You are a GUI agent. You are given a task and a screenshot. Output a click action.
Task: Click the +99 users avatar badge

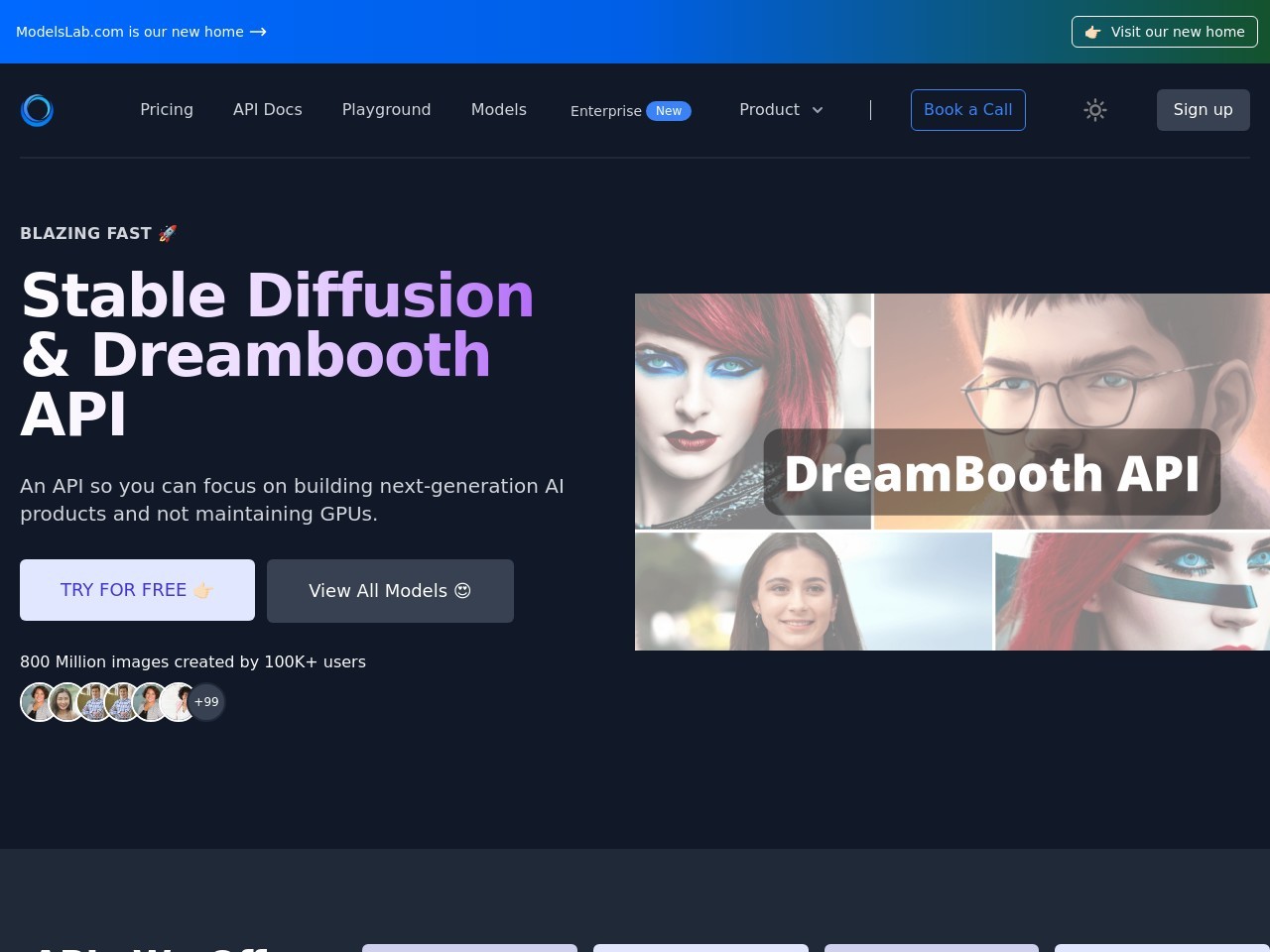tap(206, 702)
